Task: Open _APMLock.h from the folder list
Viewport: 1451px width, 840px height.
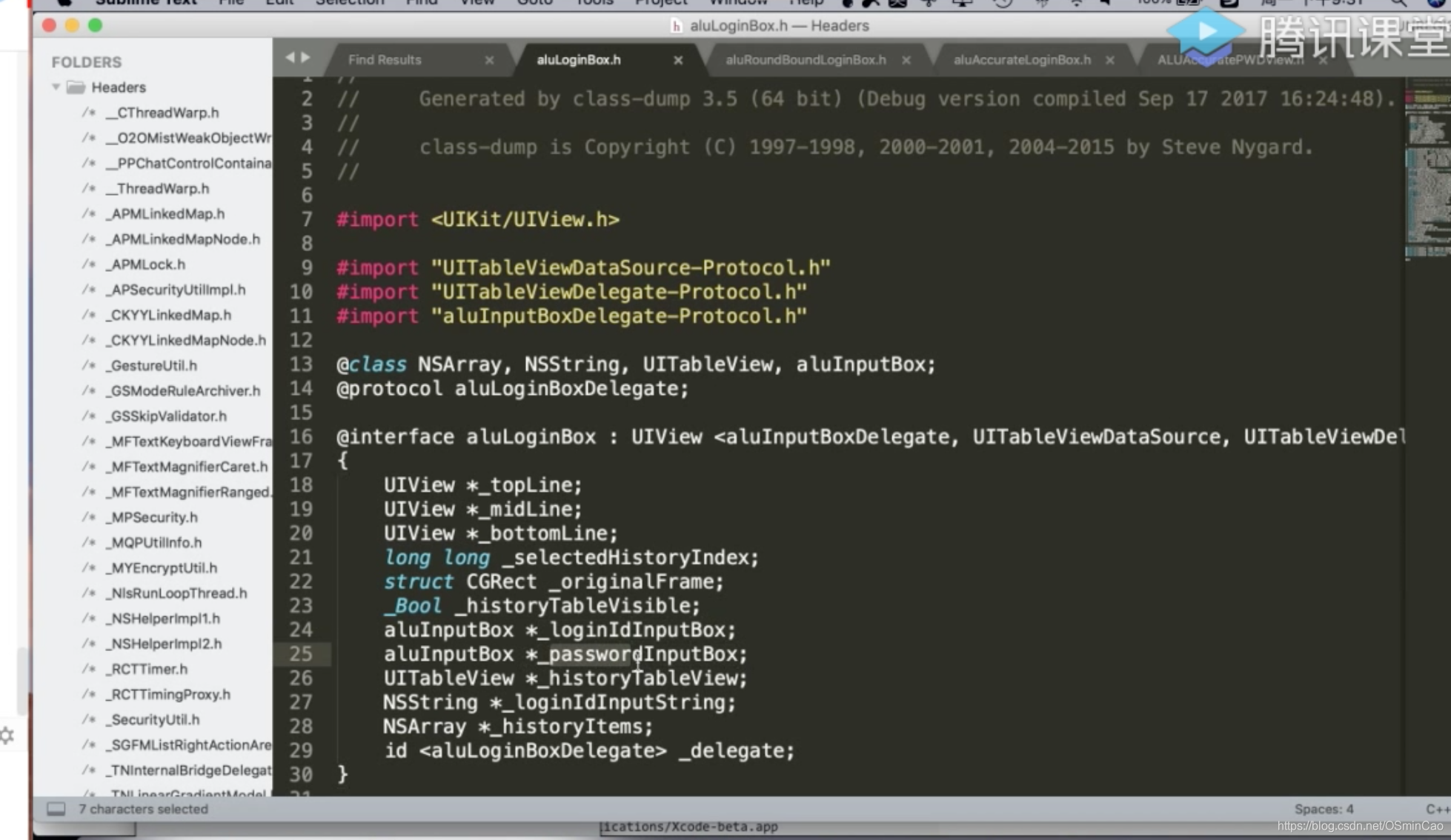Action: 147,264
